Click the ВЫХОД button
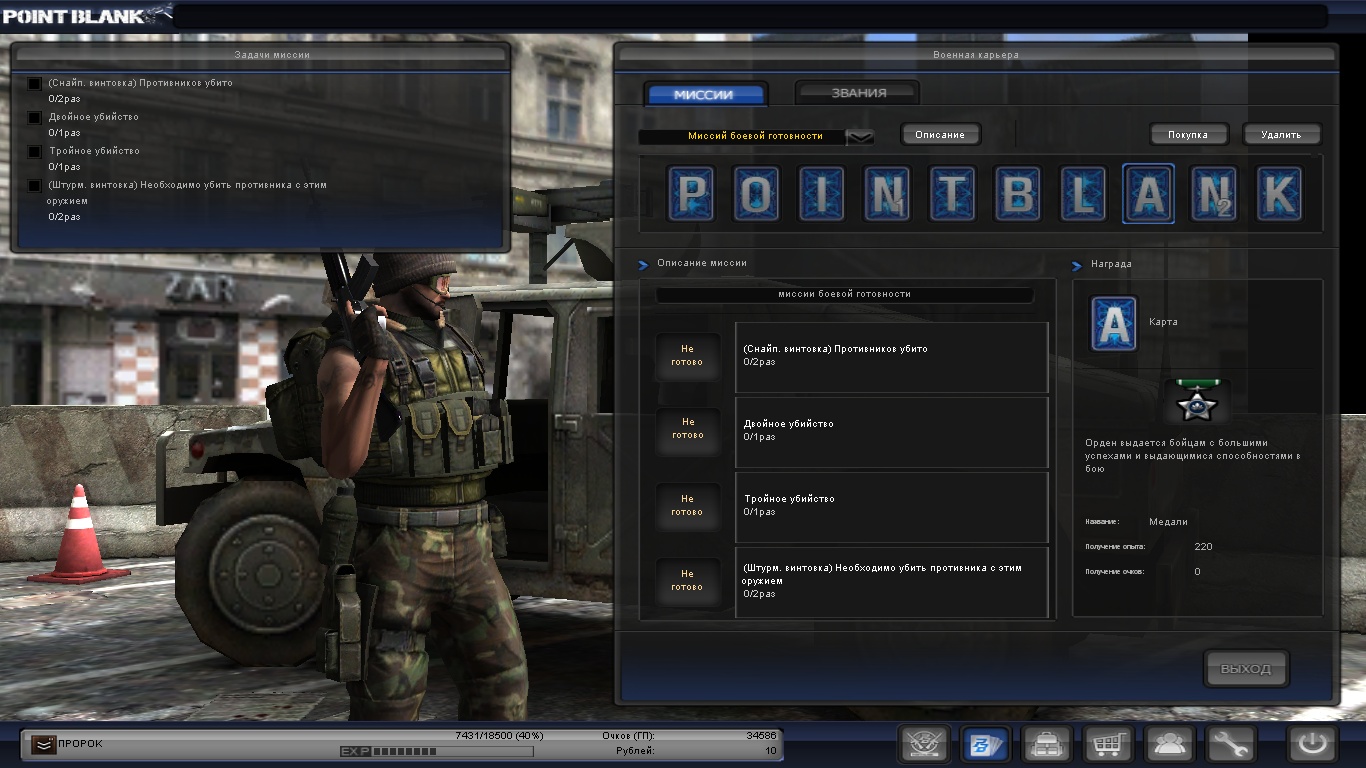Image resolution: width=1366 pixels, height=768 pixels. (1246, 669)
